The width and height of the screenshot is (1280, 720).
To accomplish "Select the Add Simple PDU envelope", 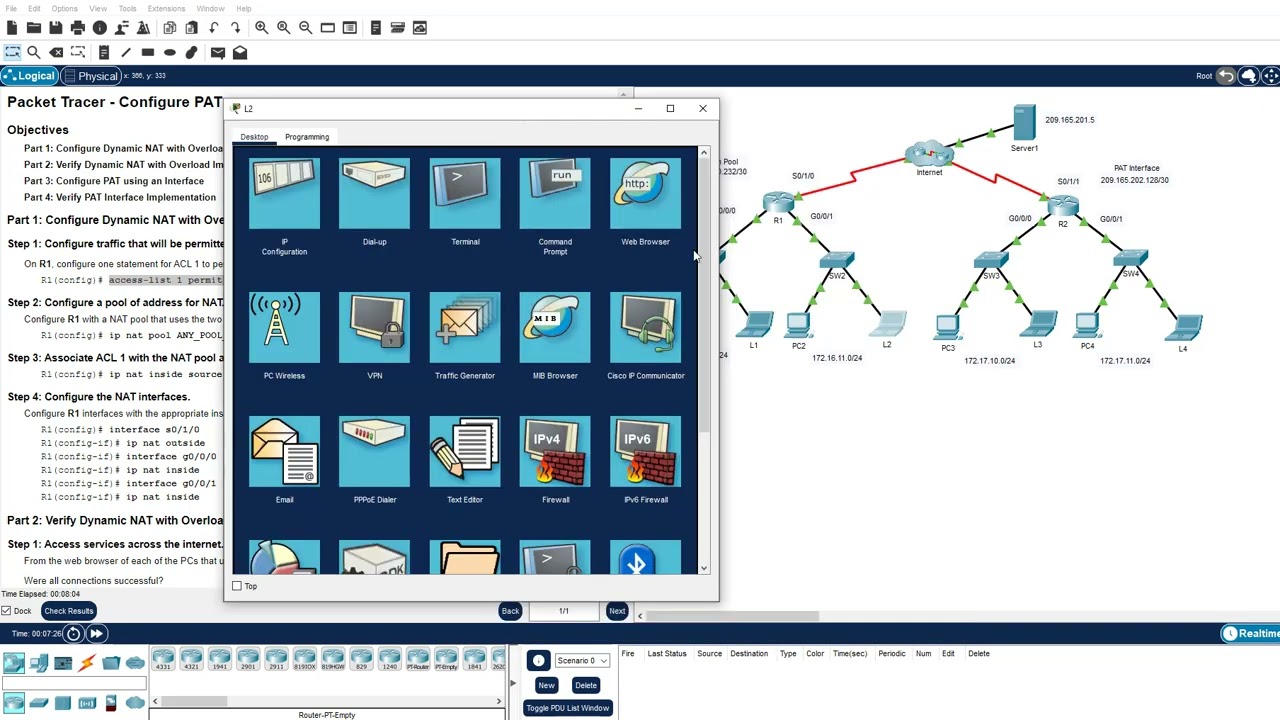I will (x=218, y=52).
